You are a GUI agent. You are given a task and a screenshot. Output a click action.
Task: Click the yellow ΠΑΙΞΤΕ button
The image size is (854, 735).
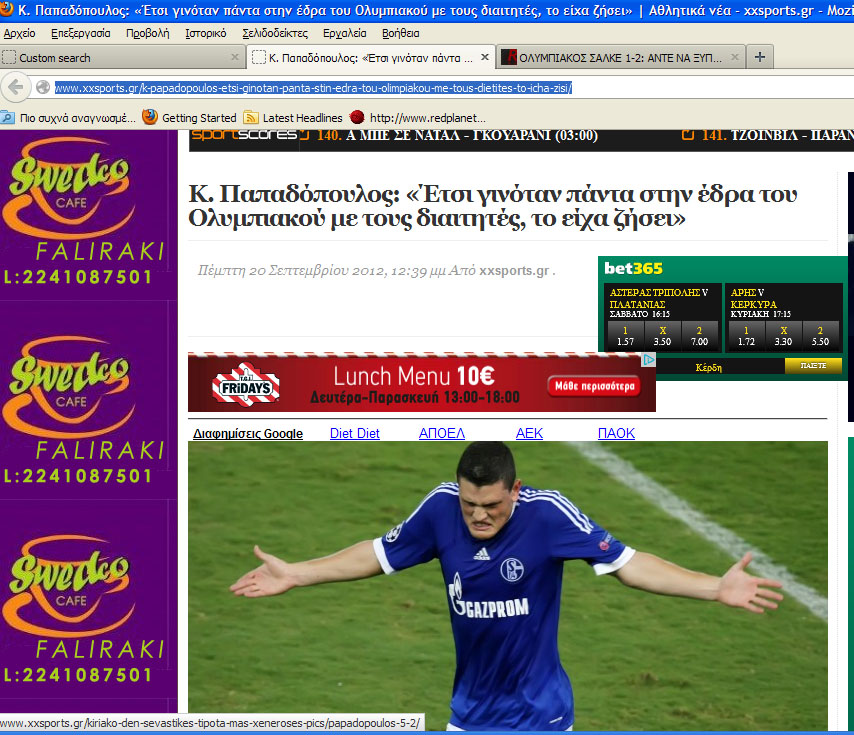(813, 366)
